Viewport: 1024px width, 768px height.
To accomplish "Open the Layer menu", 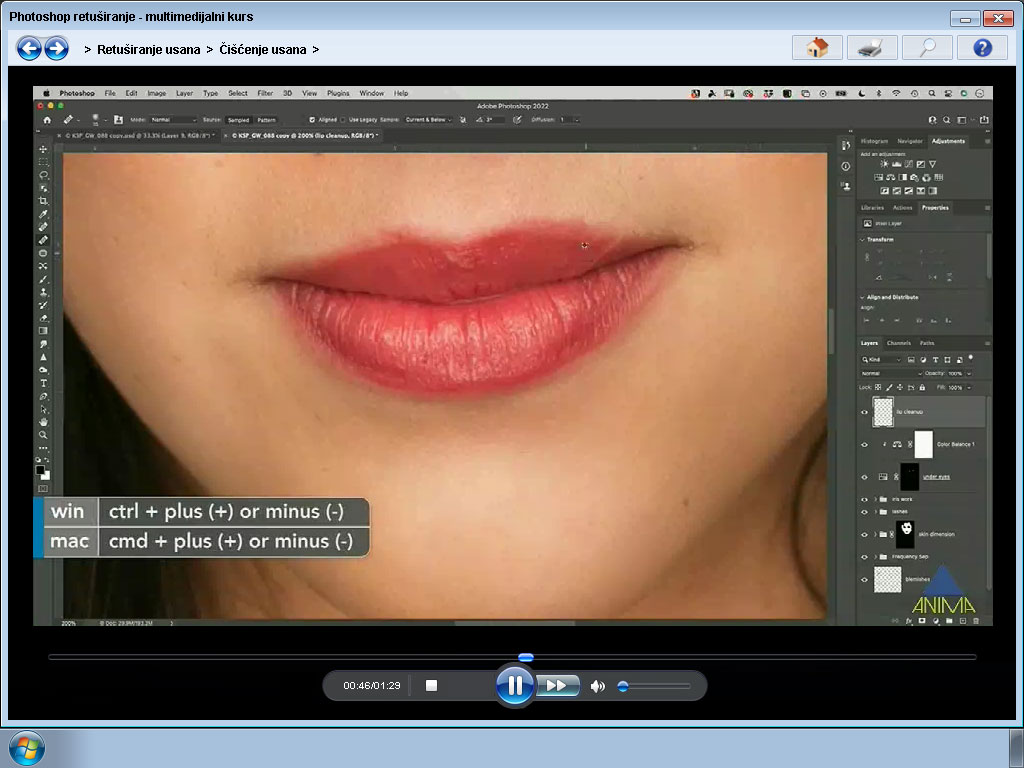I will pyautogui.click(x=184, y=93).
